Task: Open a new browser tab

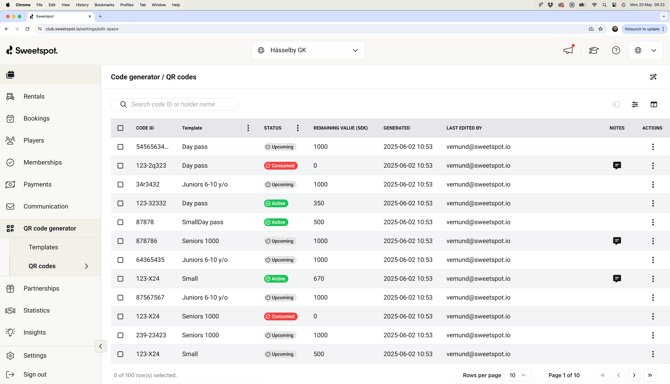Action: 100,16
